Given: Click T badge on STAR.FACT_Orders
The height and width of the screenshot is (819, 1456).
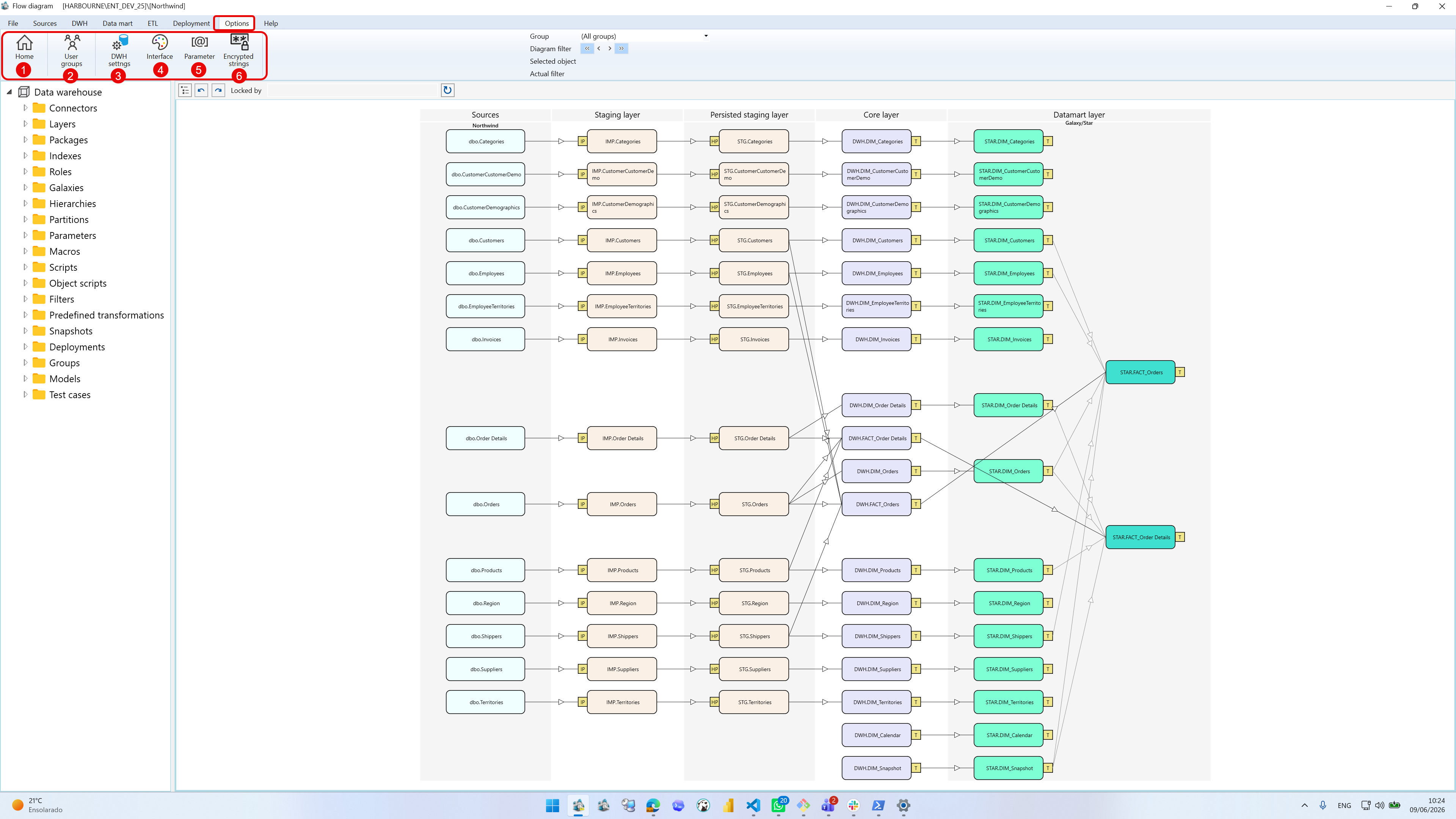Looking at the screenshot, I should (x=1180, y=372).
